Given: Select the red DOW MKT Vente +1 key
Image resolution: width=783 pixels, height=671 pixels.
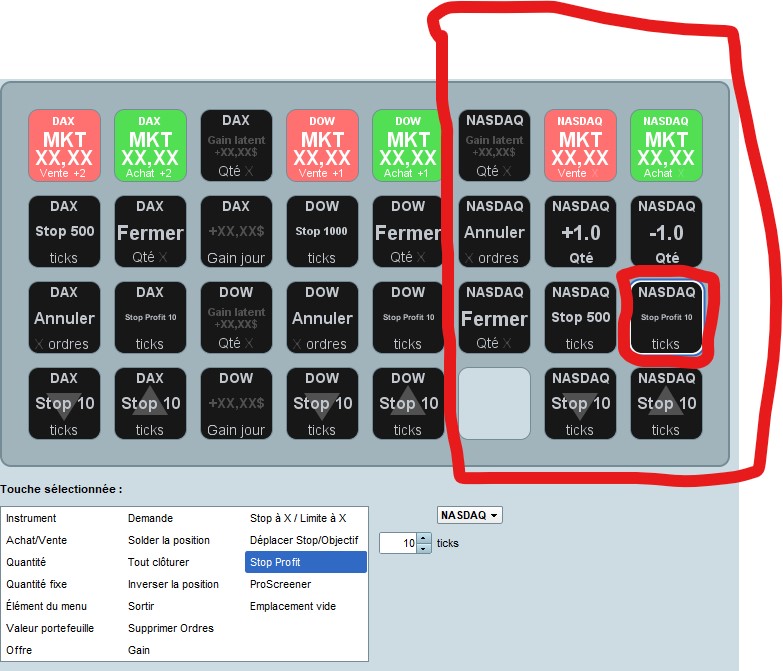Looking at the screenshot, I should coord(322,145).
